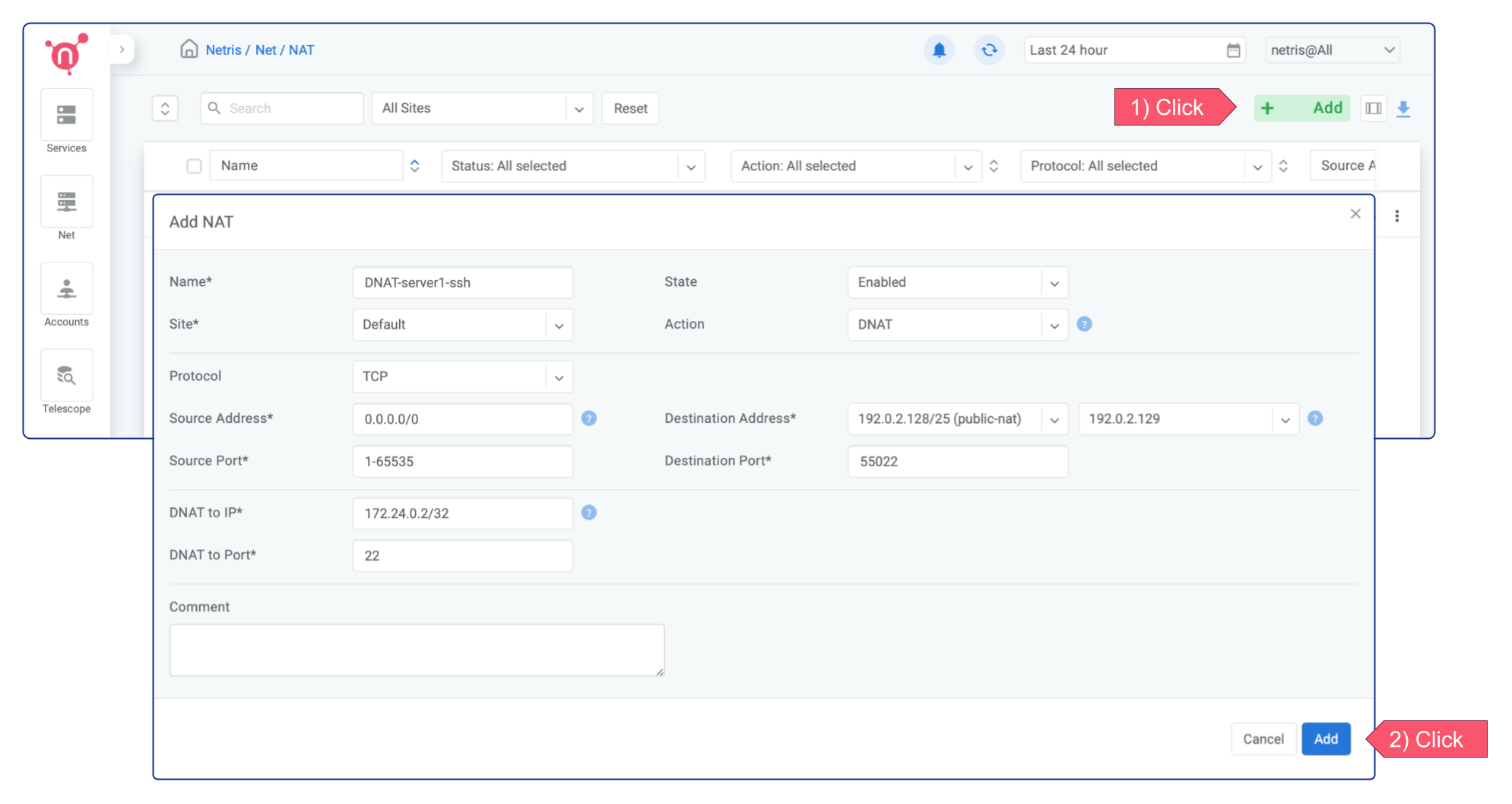Open the Net sidebar section

click(66, 202)
